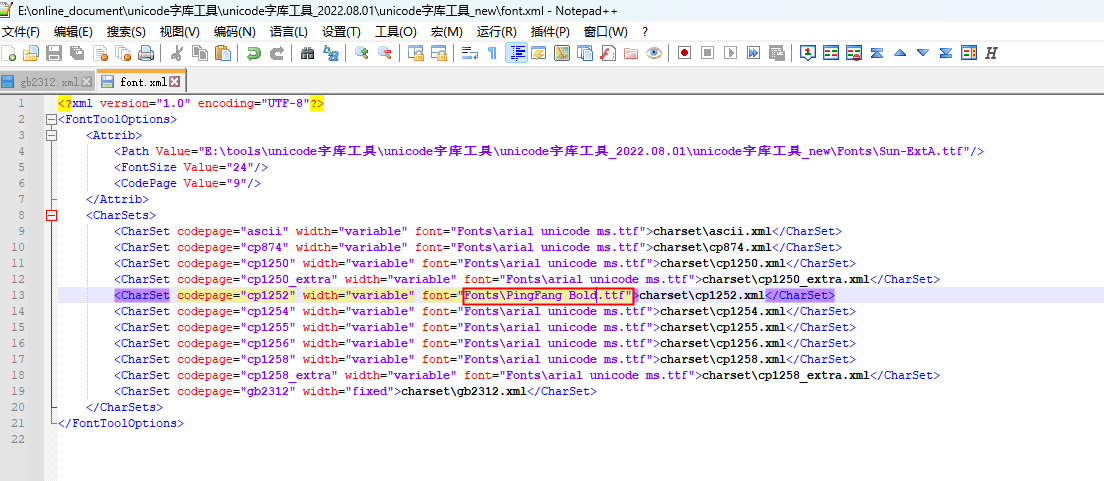Click the italic H toolbar icon

pyautogui.click(x=991, y=53)
